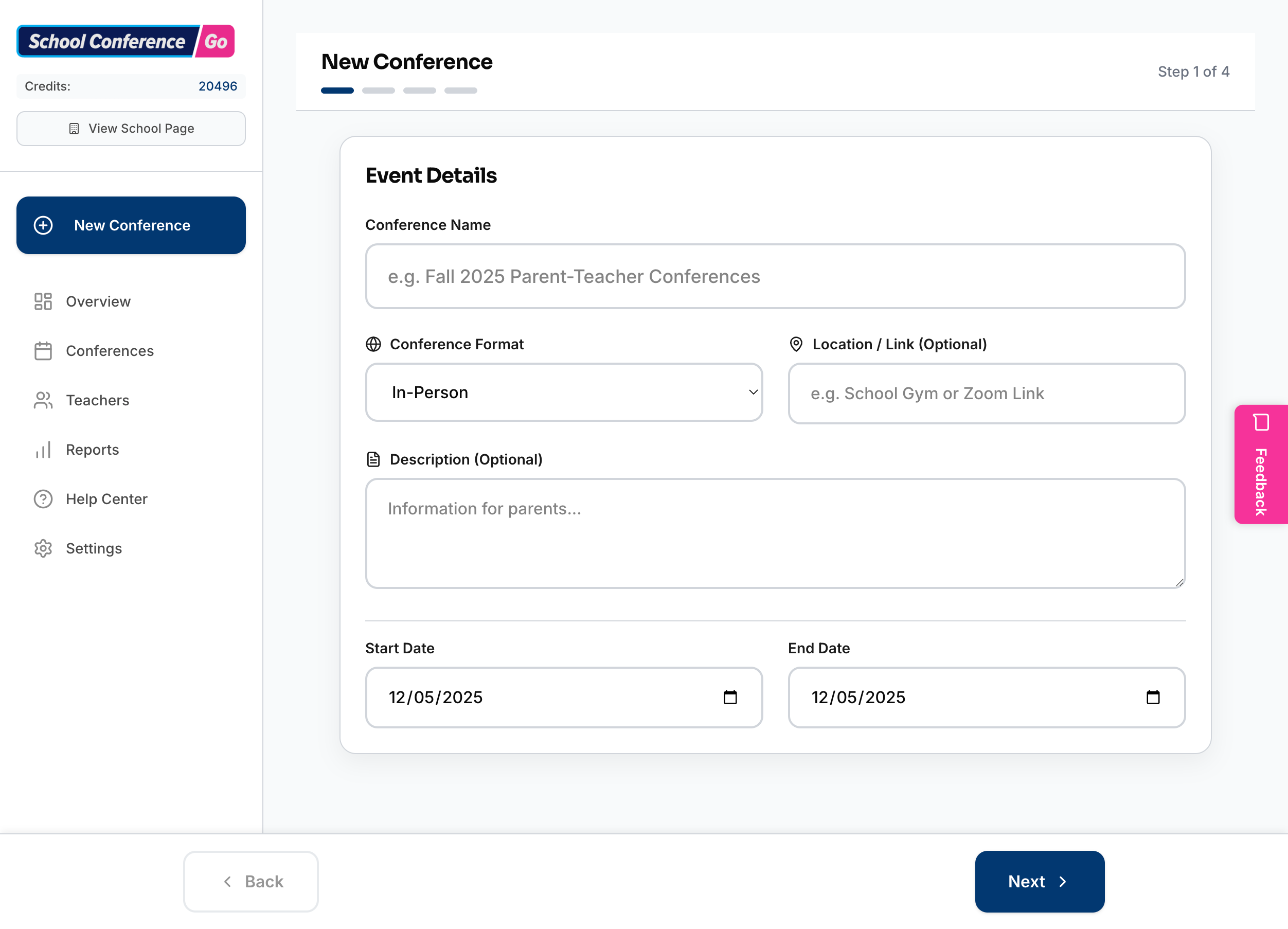
Task: Open the Start Date calendar picker
Action: tap(732, 698)
